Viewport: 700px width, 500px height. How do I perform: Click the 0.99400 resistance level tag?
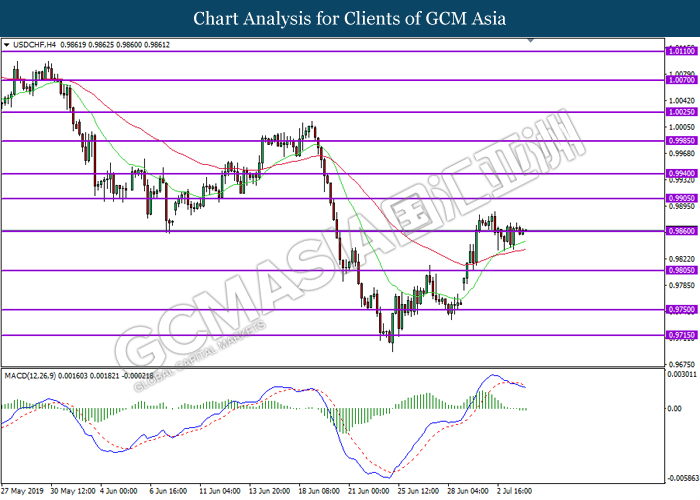coord(681,174)
